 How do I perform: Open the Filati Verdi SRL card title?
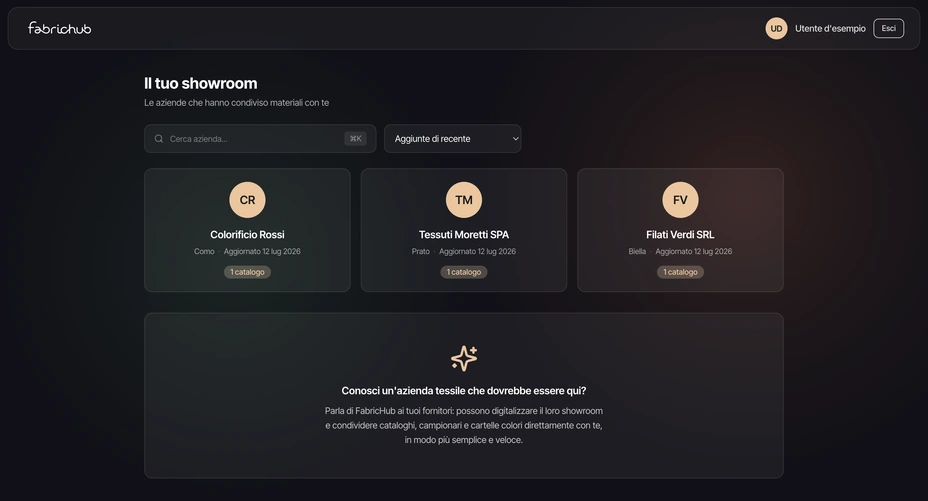pos(680,235)
